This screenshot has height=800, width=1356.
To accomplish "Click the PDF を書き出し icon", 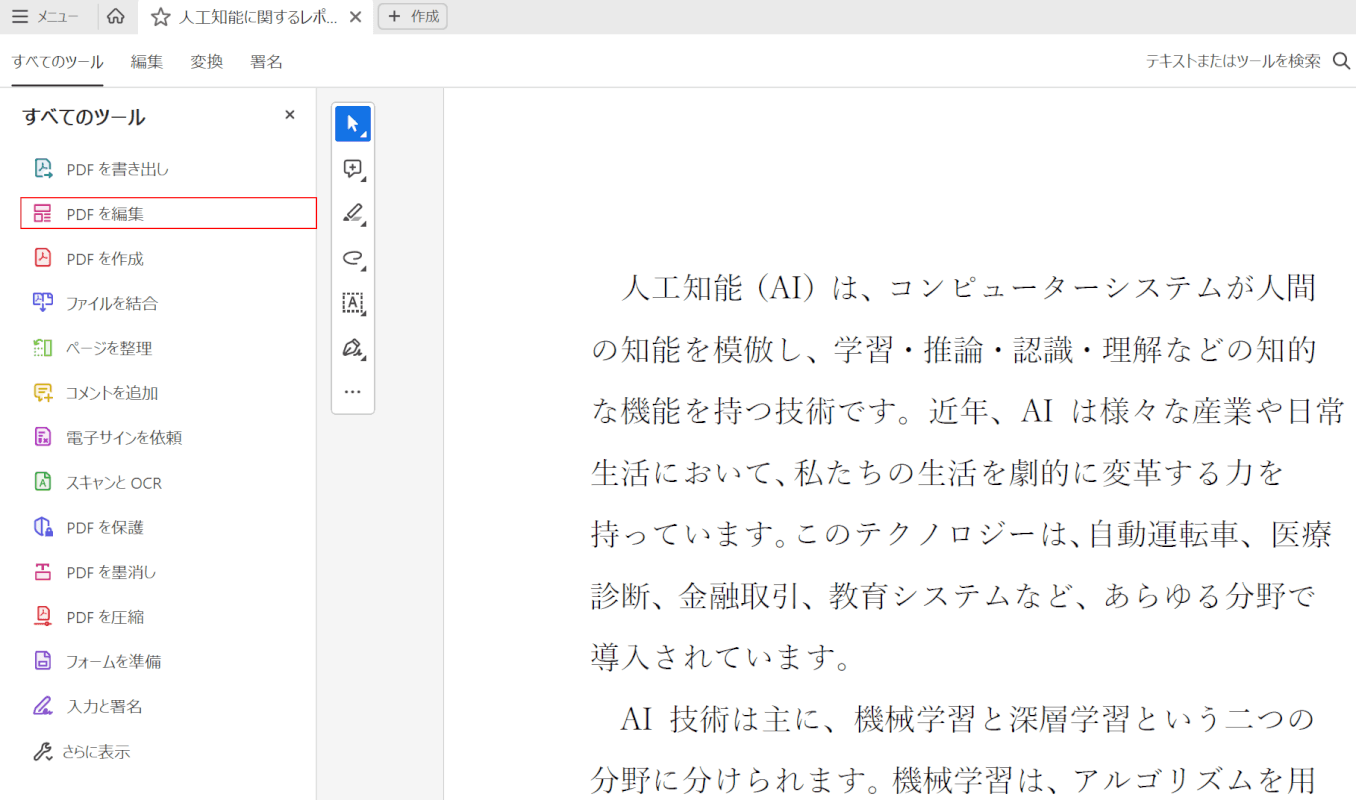I will click(x=43, y=168).
